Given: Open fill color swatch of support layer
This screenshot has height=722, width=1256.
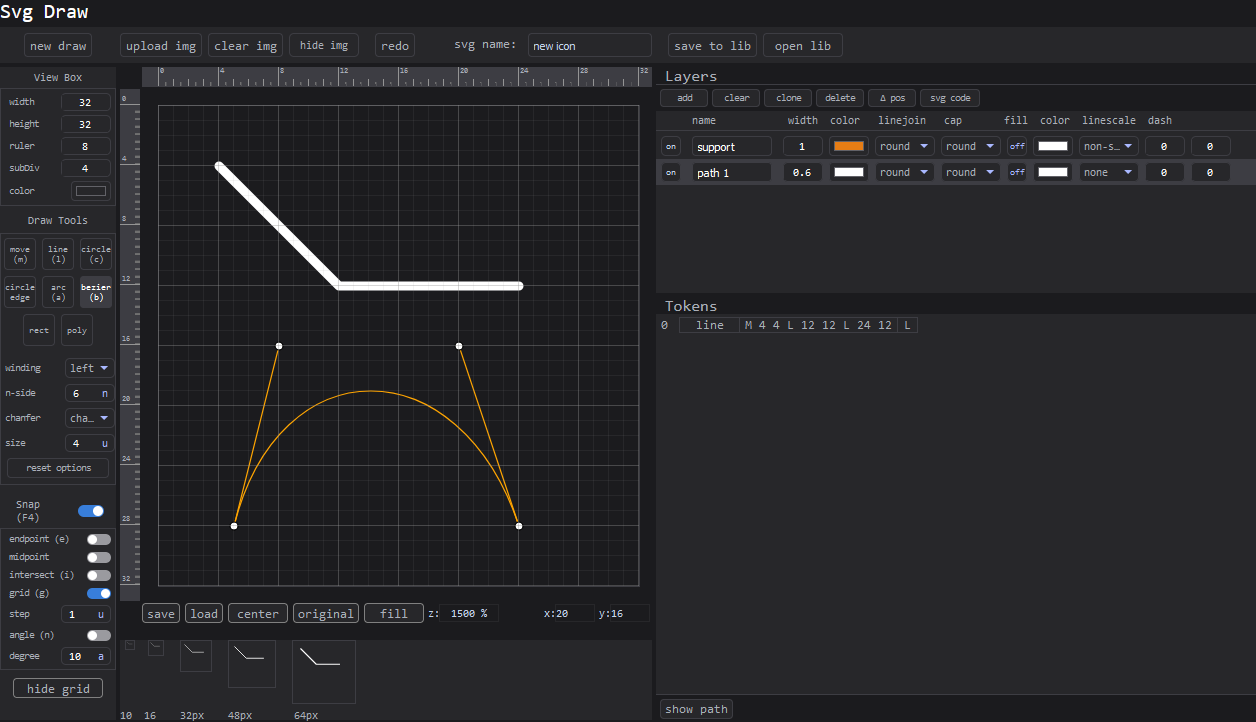Looking at the screenshot, I should (1054, 146).
